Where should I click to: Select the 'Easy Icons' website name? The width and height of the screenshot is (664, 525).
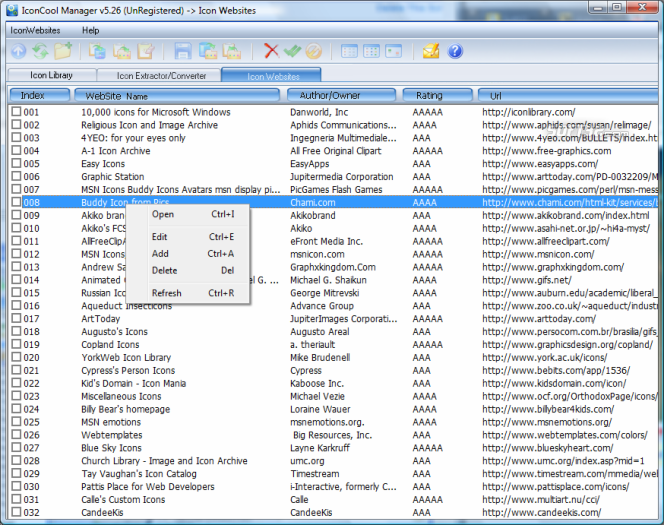coord(103,163)
